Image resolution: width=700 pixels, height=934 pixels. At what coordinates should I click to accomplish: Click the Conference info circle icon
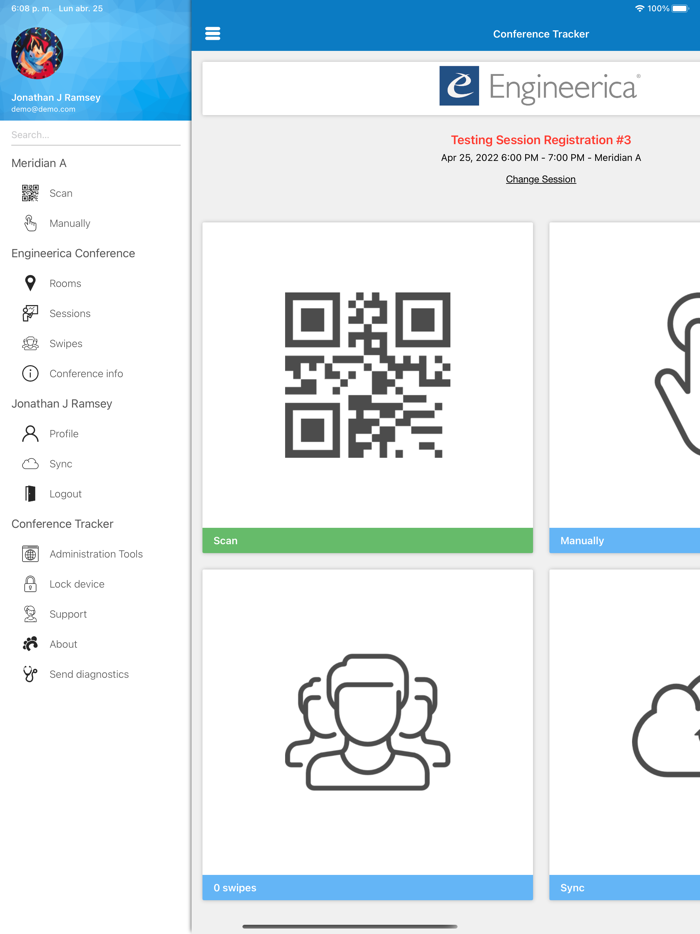30,373
